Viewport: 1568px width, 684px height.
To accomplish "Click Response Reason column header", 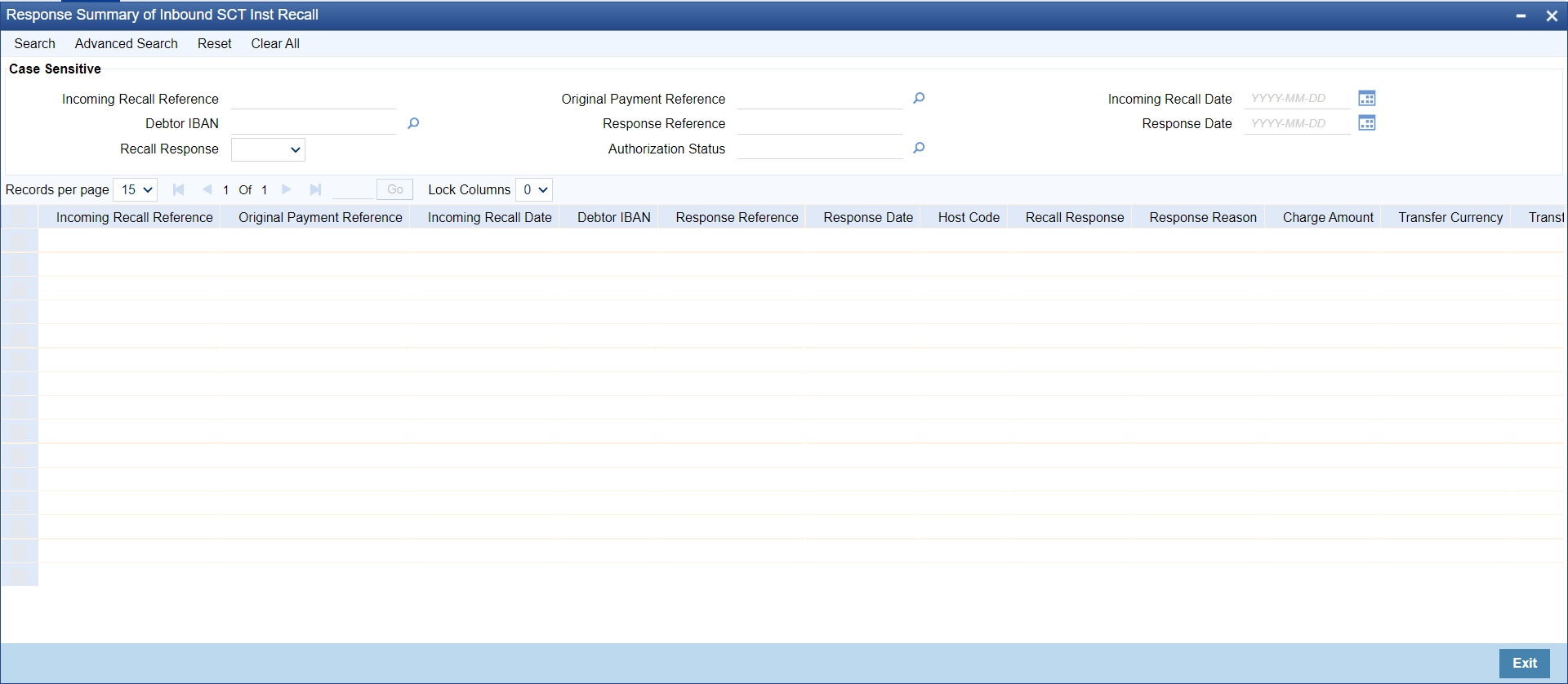I will pyautogui.click(x=1203, y=217).
